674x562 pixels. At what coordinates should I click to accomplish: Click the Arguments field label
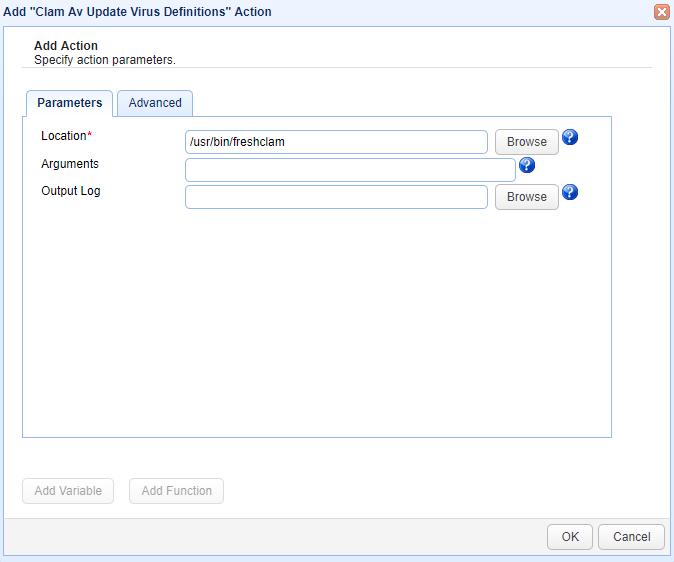coord(70,164)
